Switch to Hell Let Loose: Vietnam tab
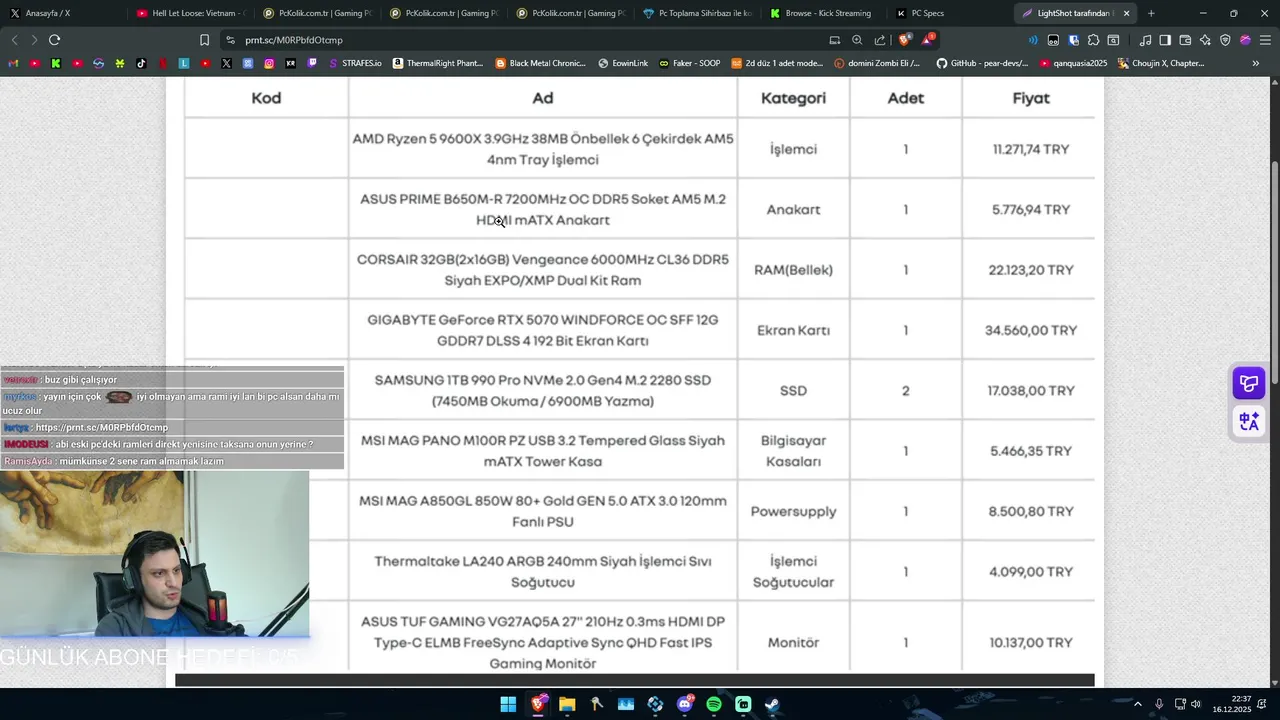This screenshot has height=720, width=1280. click(x=190, y=13)
